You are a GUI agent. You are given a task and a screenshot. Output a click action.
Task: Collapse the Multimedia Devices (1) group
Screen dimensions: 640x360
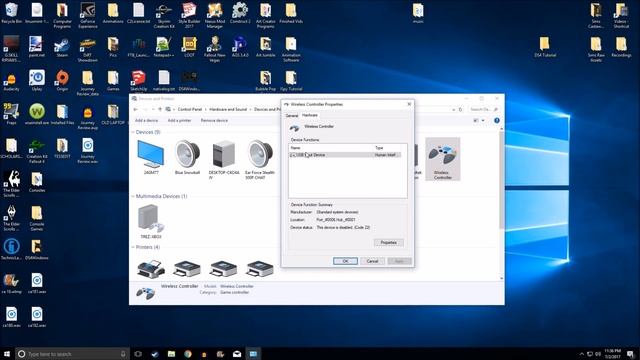coord(133,196)
